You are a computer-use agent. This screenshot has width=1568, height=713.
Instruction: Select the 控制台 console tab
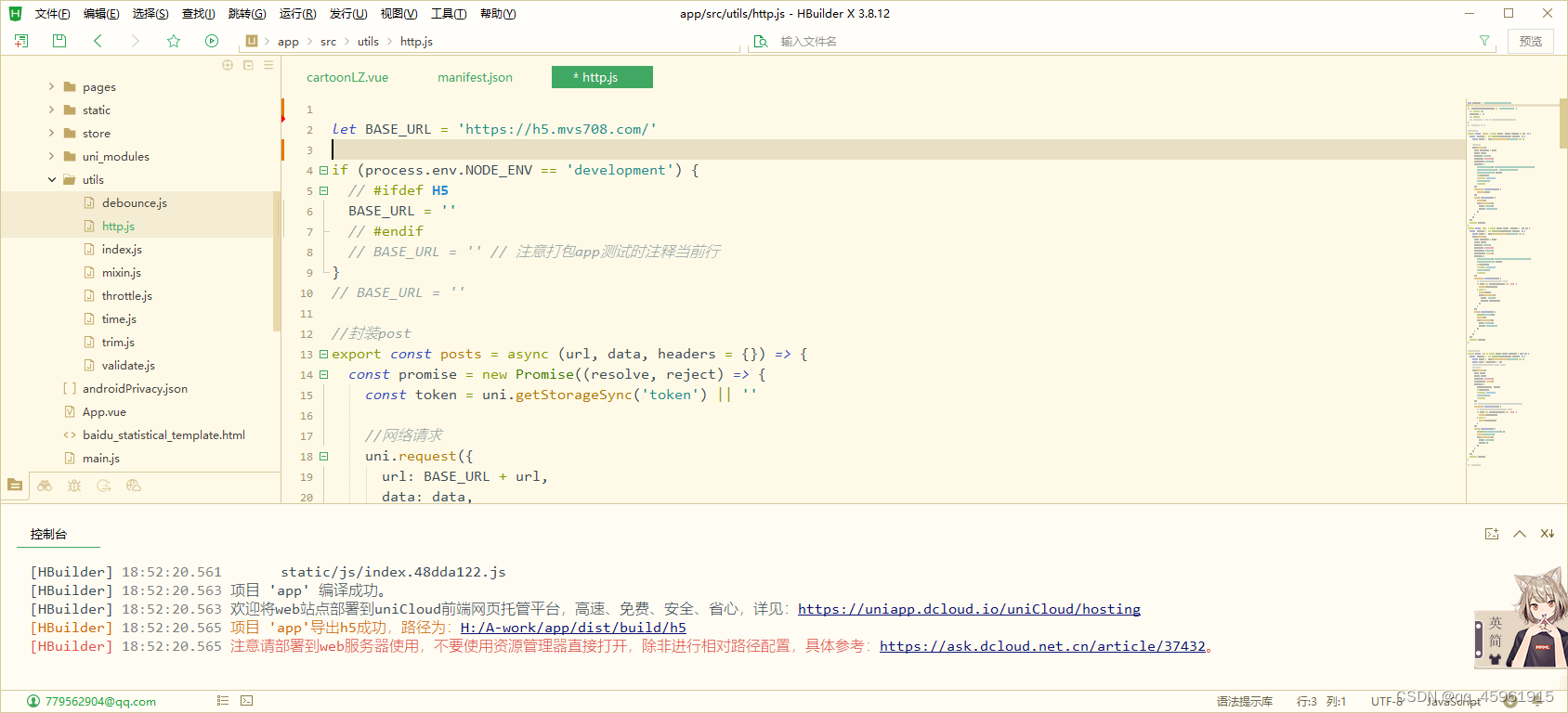click(48, 534)
